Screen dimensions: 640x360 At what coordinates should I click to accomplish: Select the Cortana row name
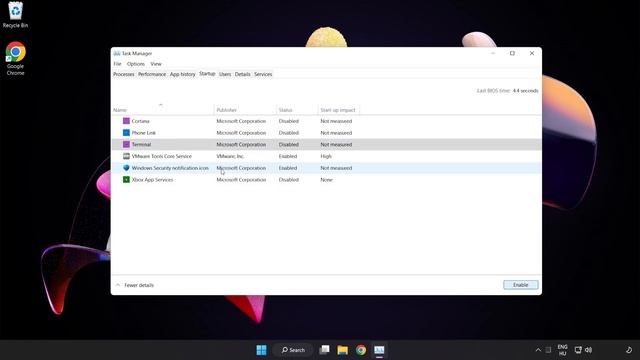pyautogui.click(x=140, y=121)
